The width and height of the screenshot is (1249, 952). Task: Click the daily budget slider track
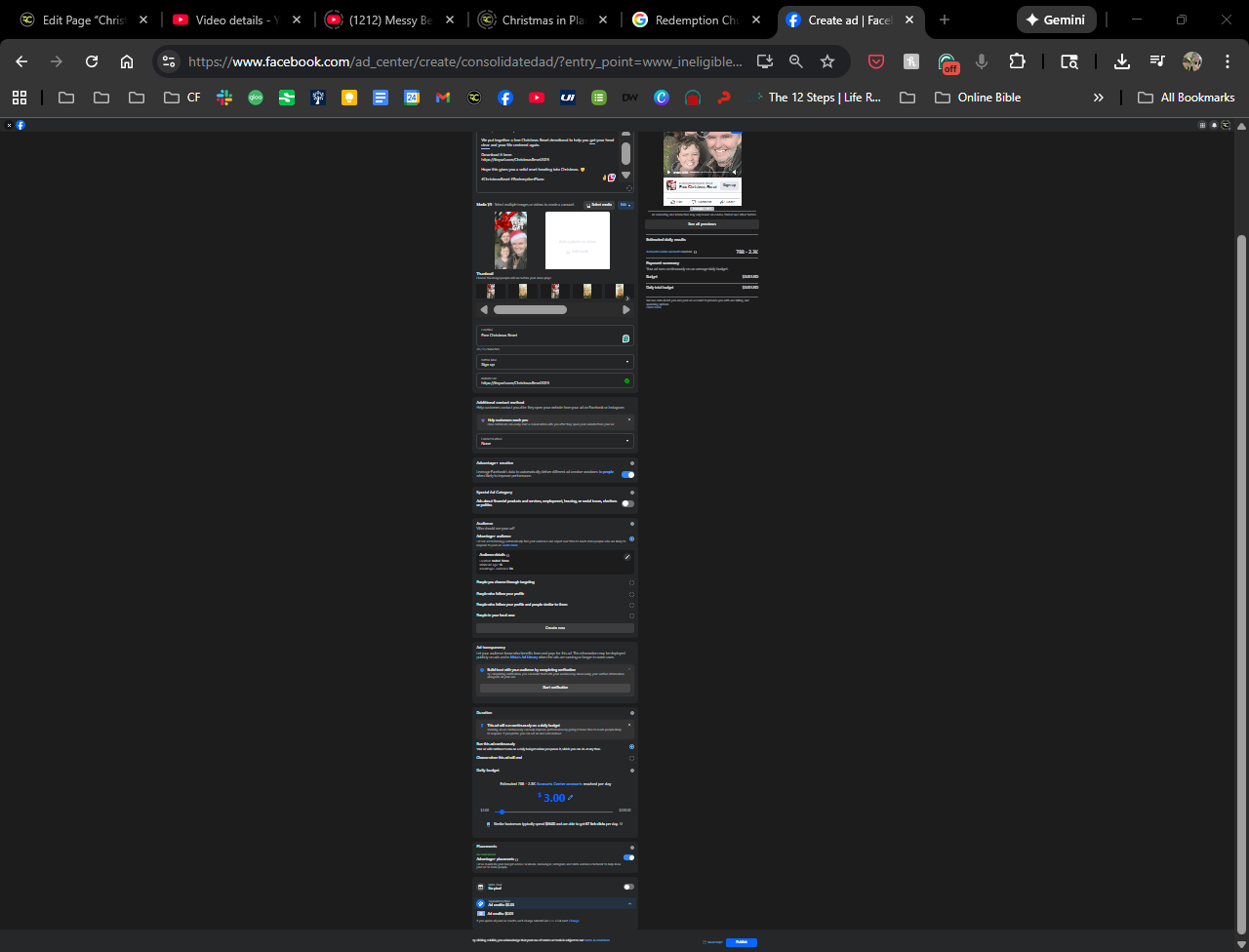554,812
